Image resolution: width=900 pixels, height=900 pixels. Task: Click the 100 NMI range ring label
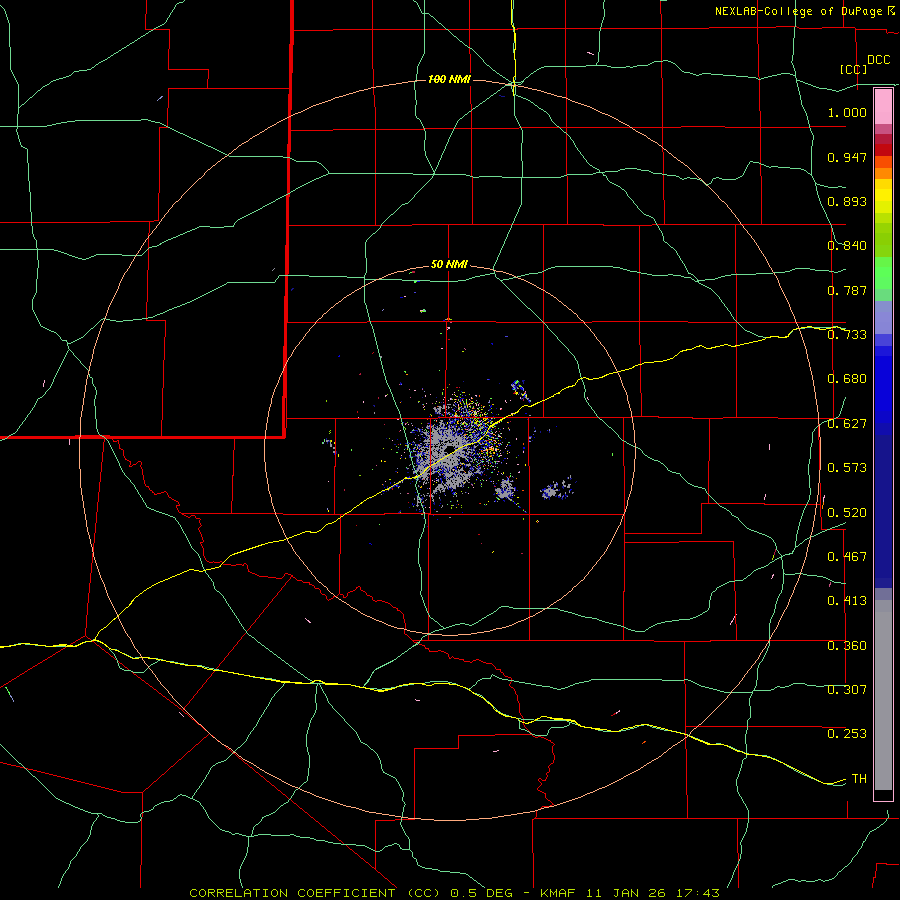449,79
